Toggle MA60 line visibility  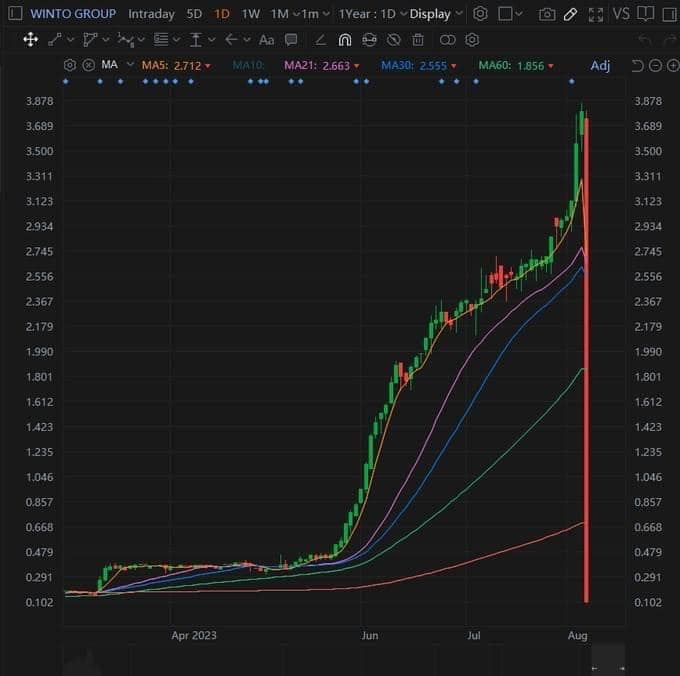tap(516, 65)
